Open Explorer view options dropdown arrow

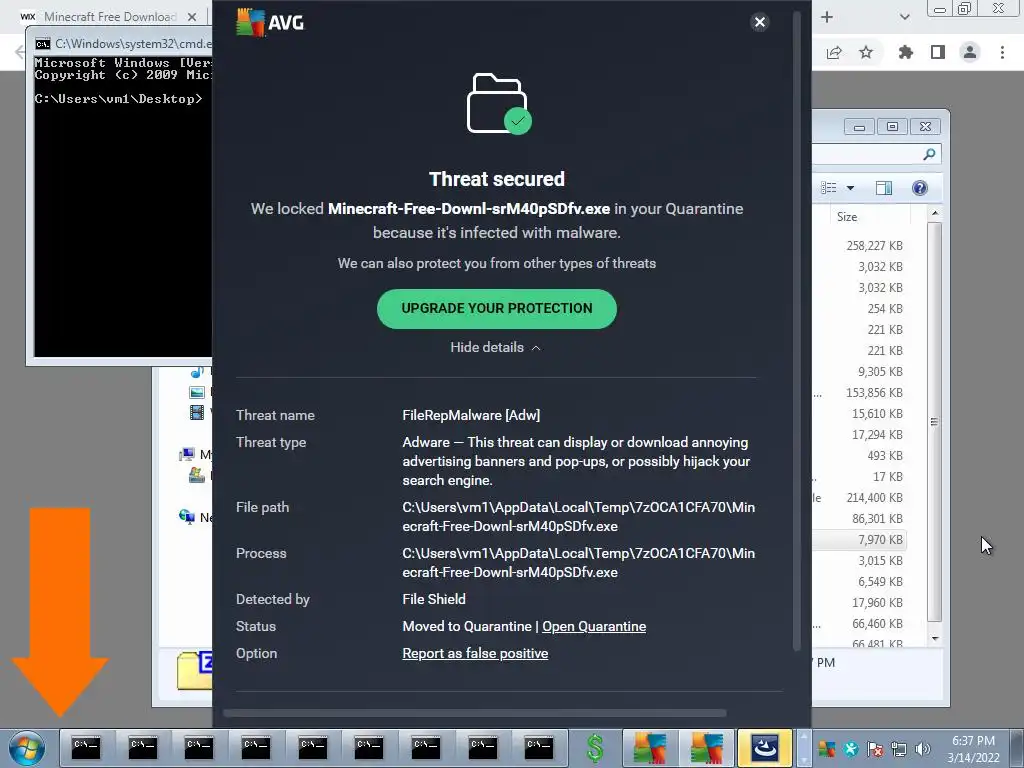[850, 188]
